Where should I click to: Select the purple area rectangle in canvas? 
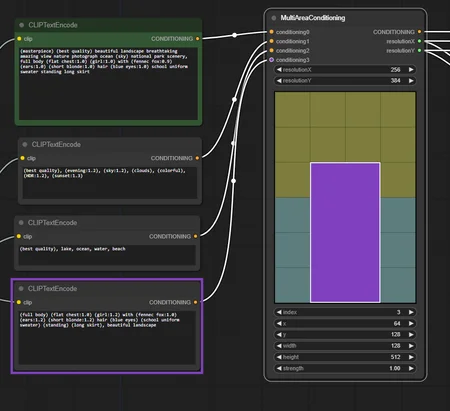pos(345,232)
